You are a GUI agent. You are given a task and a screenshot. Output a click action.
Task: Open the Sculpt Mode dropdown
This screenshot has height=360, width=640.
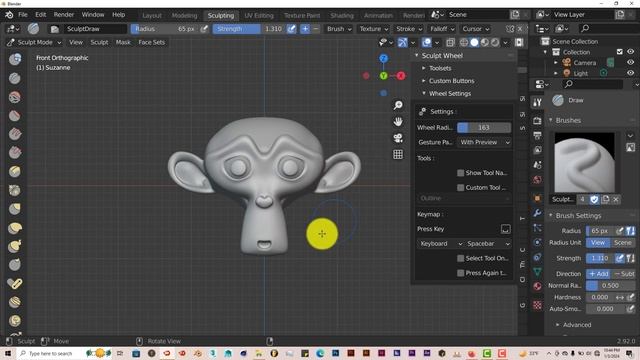(34, 42)
